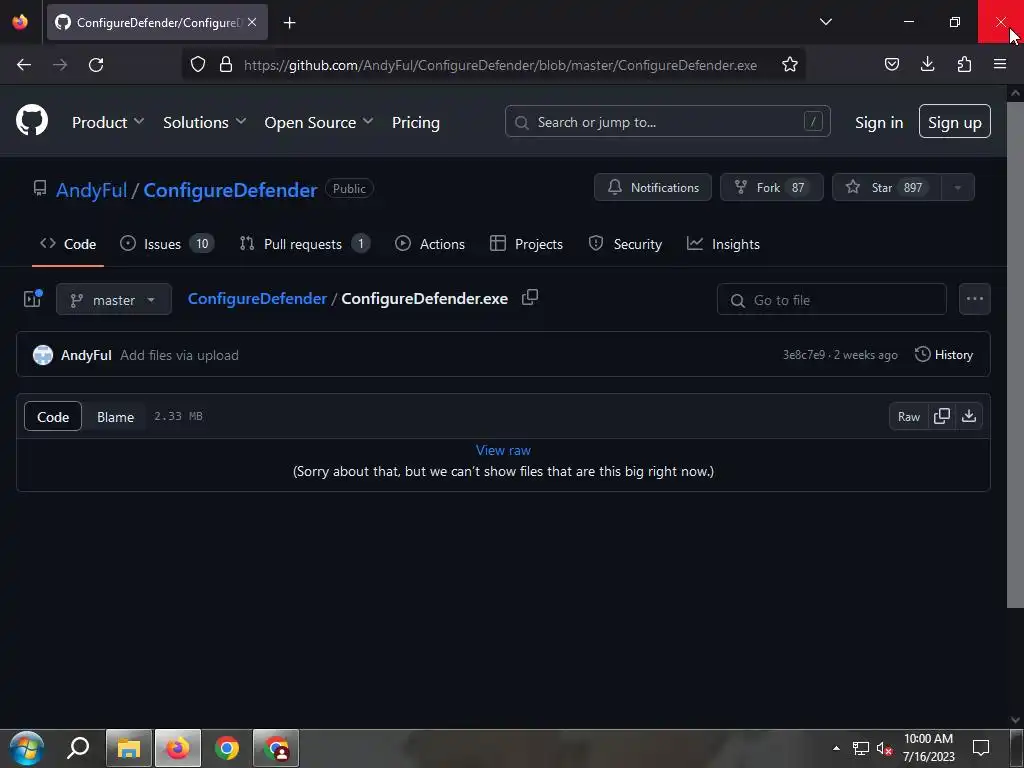Click the Pricing link

[415, 122]
